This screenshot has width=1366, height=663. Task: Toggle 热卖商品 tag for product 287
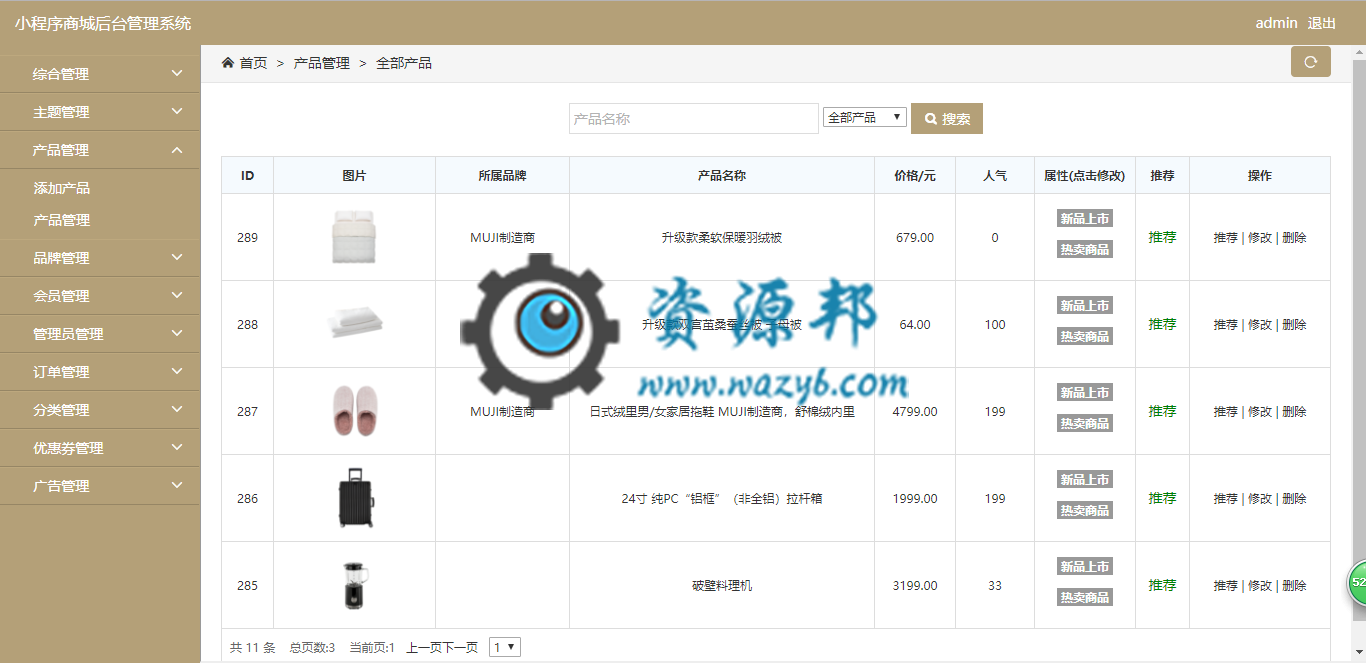coord(1085,424)
